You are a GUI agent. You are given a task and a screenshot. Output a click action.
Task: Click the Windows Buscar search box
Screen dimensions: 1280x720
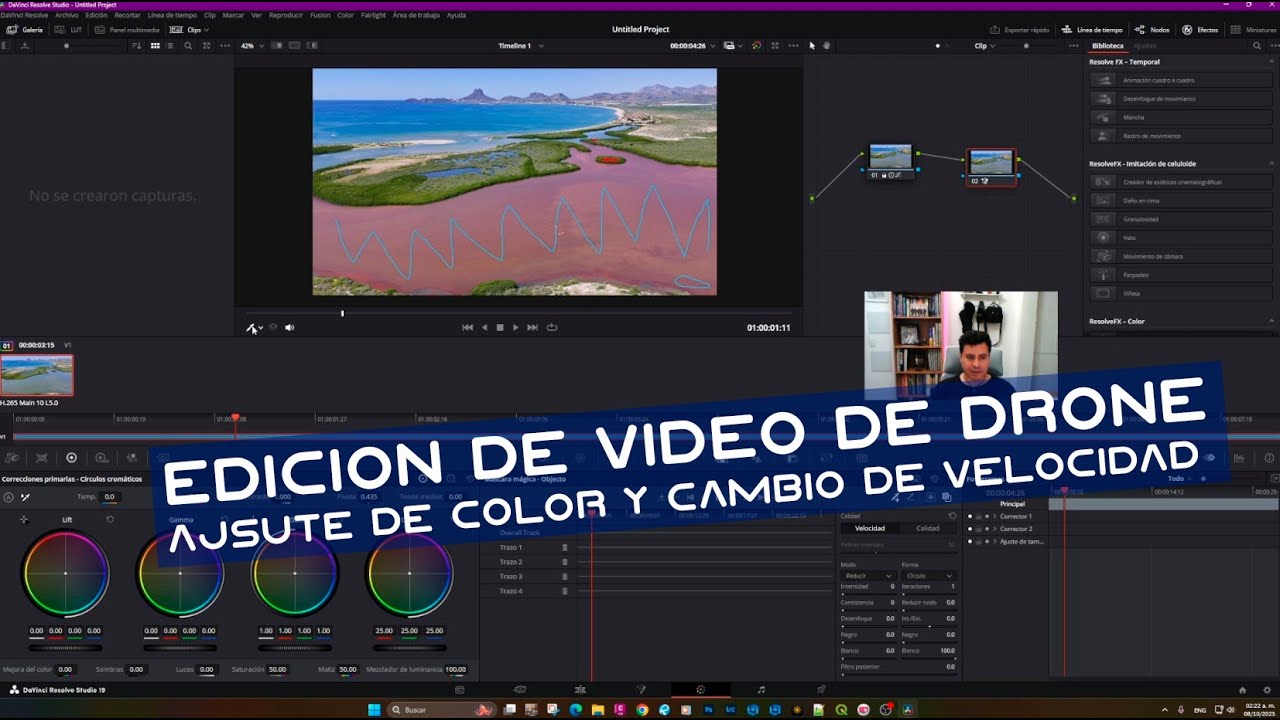coord(440,710)
